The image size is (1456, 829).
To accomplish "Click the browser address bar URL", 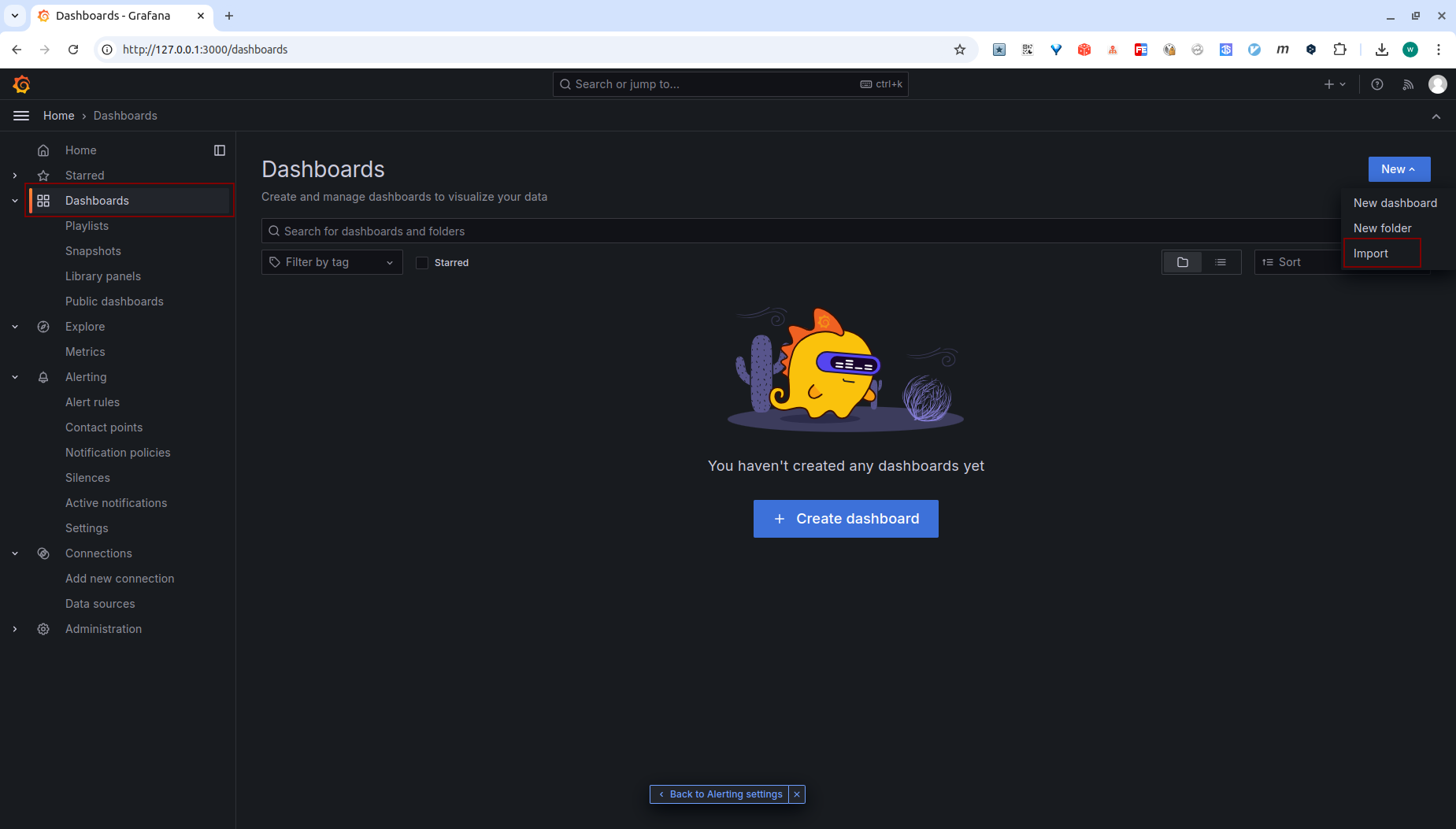I will [205, 50].
